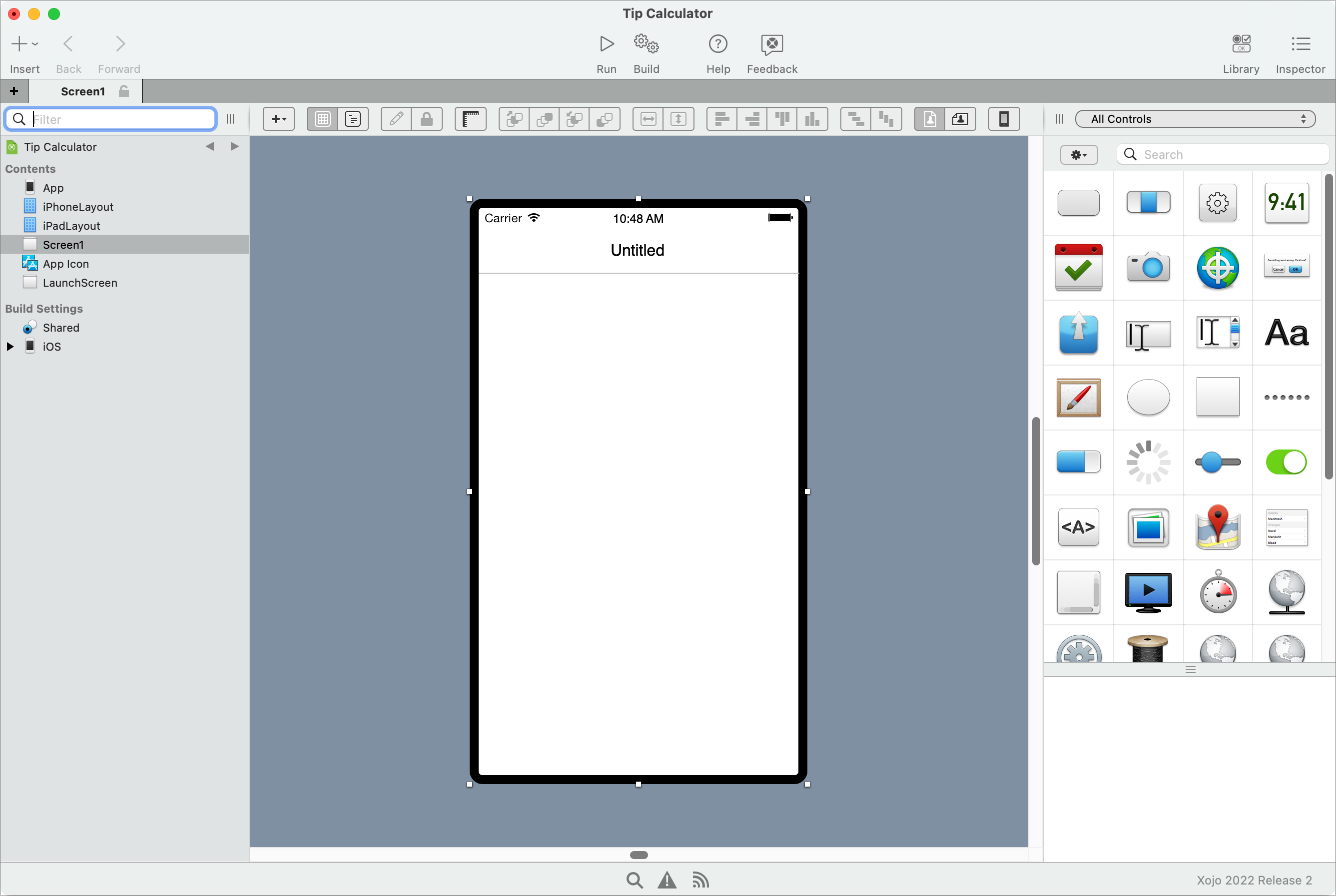Screen dimensions: 1336x896
Task: Click the Help button in toolbar
Action: (x=717, y=52)
